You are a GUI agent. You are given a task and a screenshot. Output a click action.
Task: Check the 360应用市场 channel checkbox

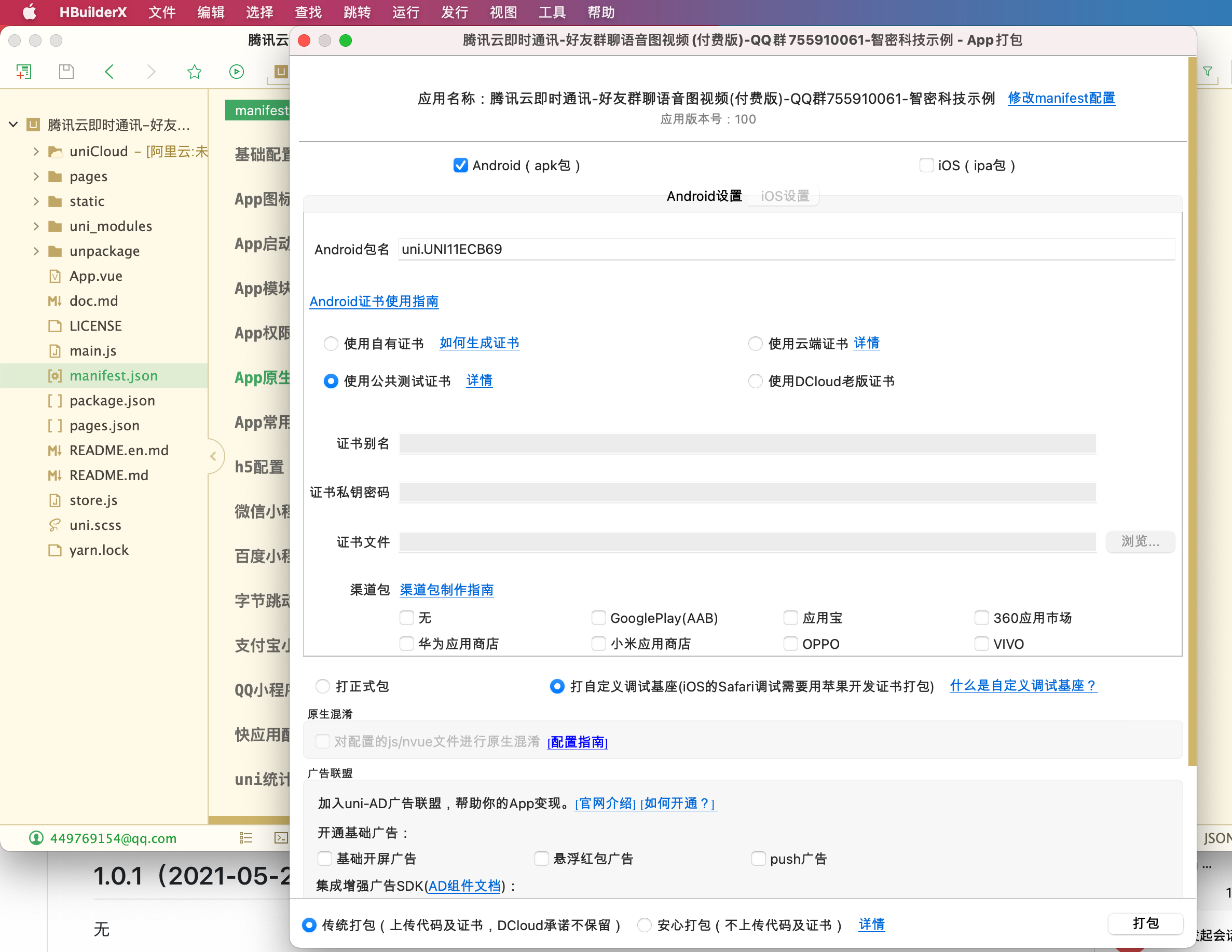coord(981,618)
